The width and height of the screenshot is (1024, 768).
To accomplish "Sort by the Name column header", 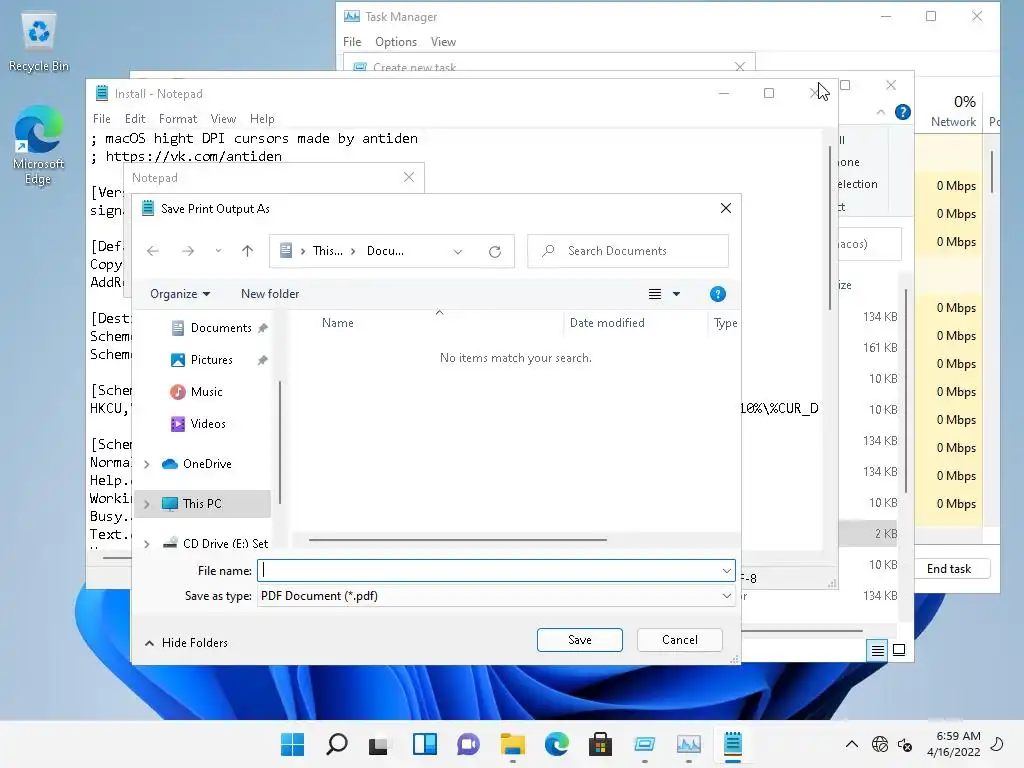I will (x=338, y=323).
